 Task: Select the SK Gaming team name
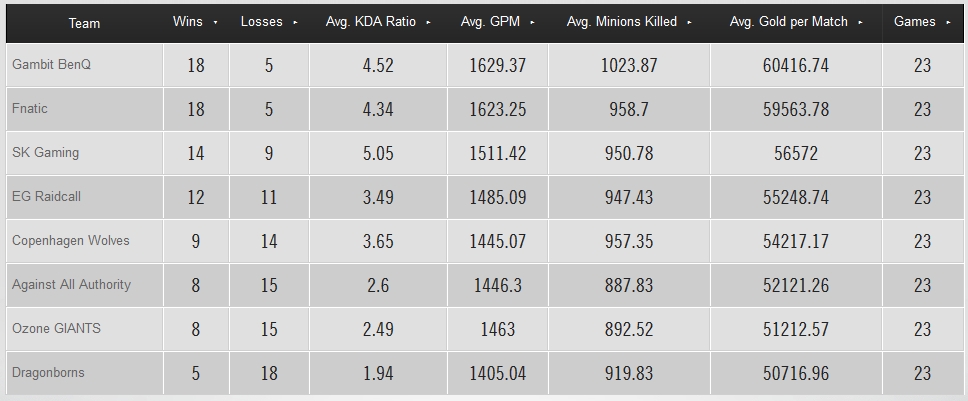pos(45,152)
